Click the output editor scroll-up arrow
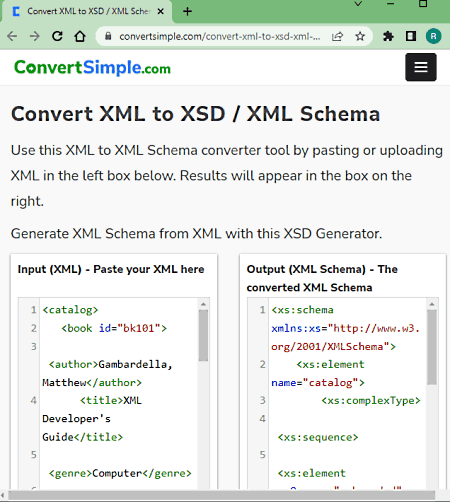 432,304
